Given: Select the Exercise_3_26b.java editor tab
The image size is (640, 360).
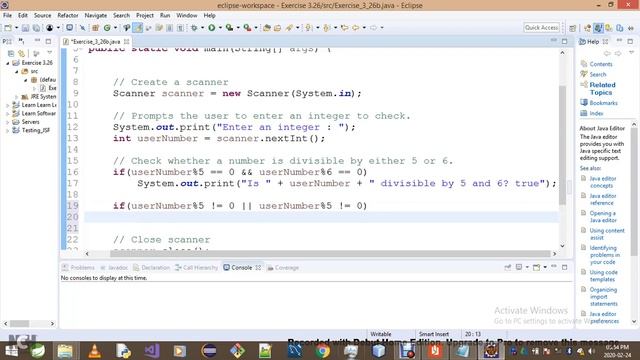Looking at the screenshot, I should [x=95, y=42].
